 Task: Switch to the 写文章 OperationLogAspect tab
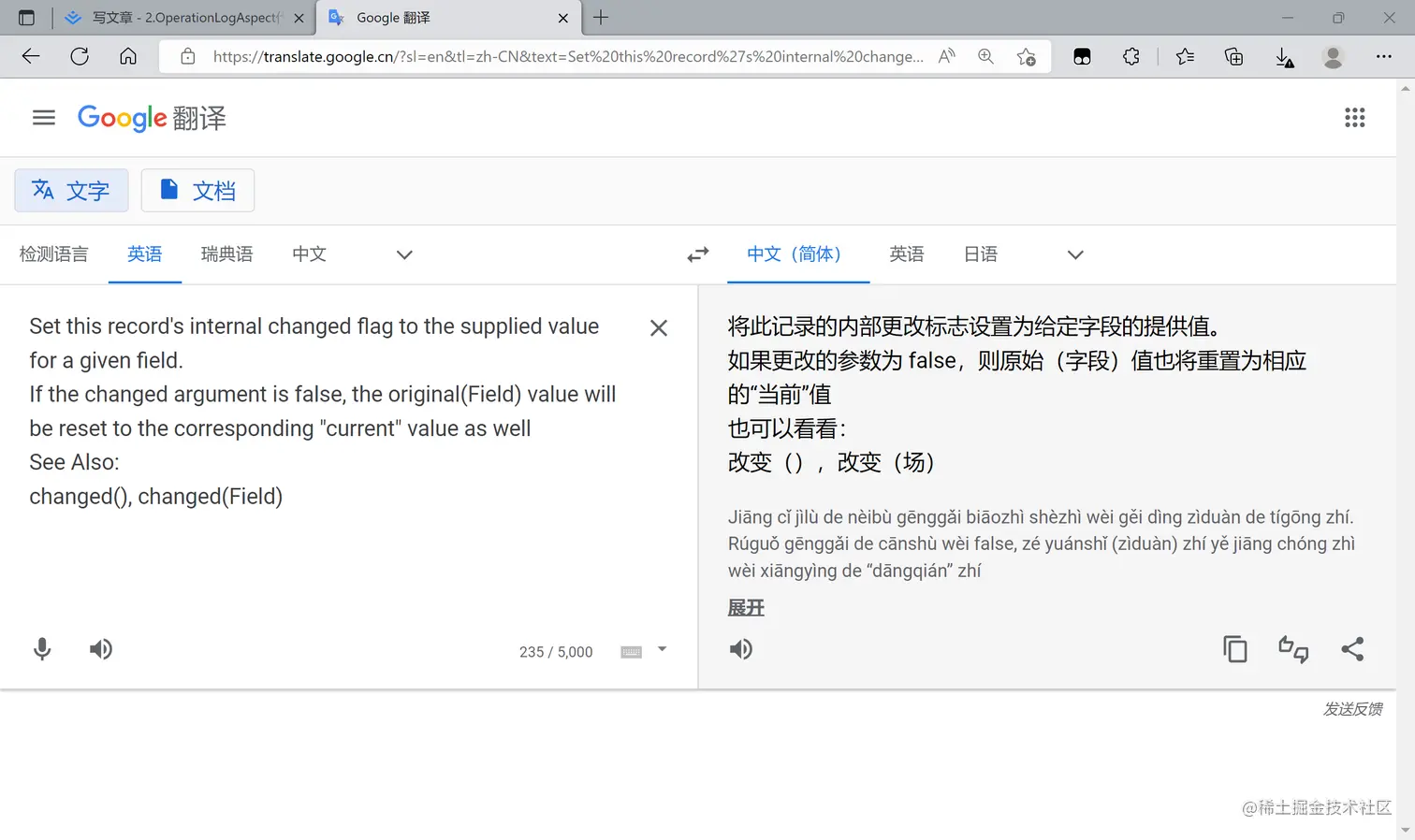click(x=185, y=18)
